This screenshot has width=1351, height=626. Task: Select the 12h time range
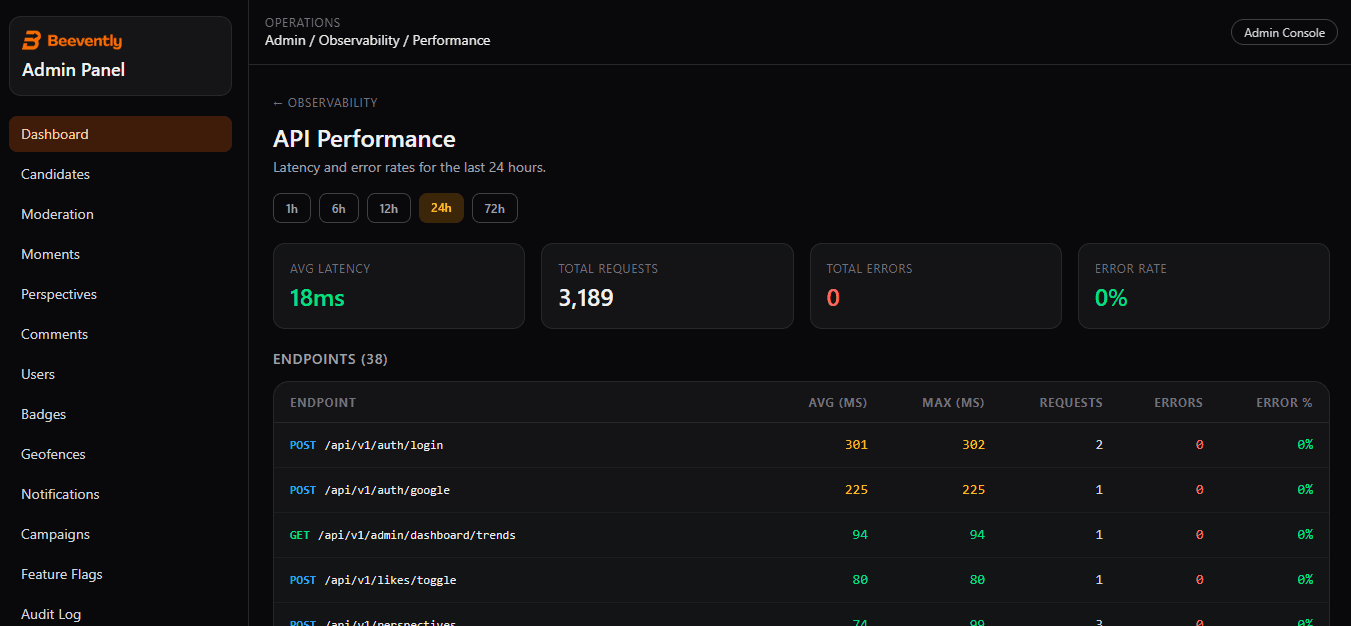click(x=389, y=208)
